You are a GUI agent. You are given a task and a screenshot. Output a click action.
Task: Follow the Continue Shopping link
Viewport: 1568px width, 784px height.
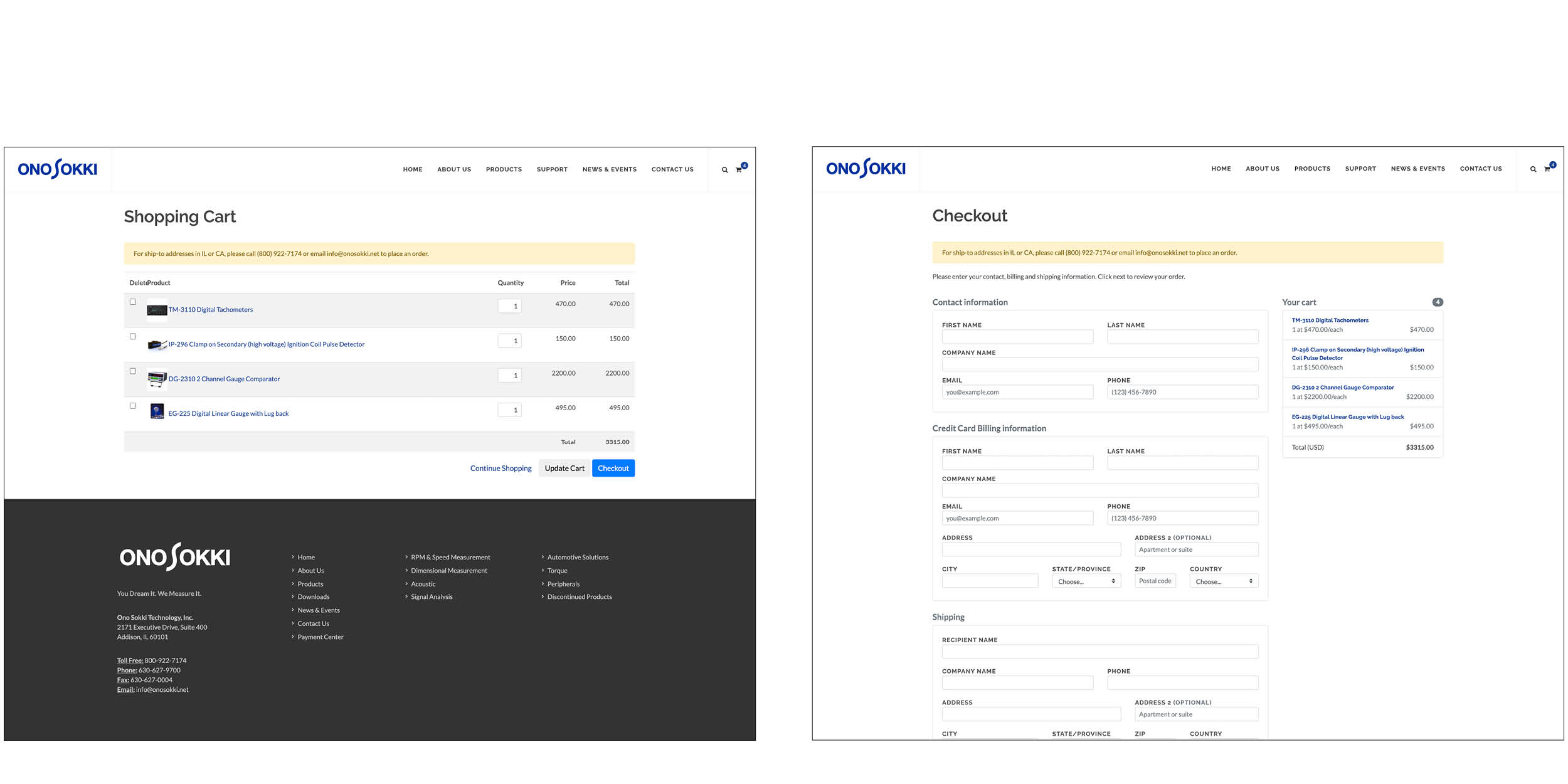point(501,468)
